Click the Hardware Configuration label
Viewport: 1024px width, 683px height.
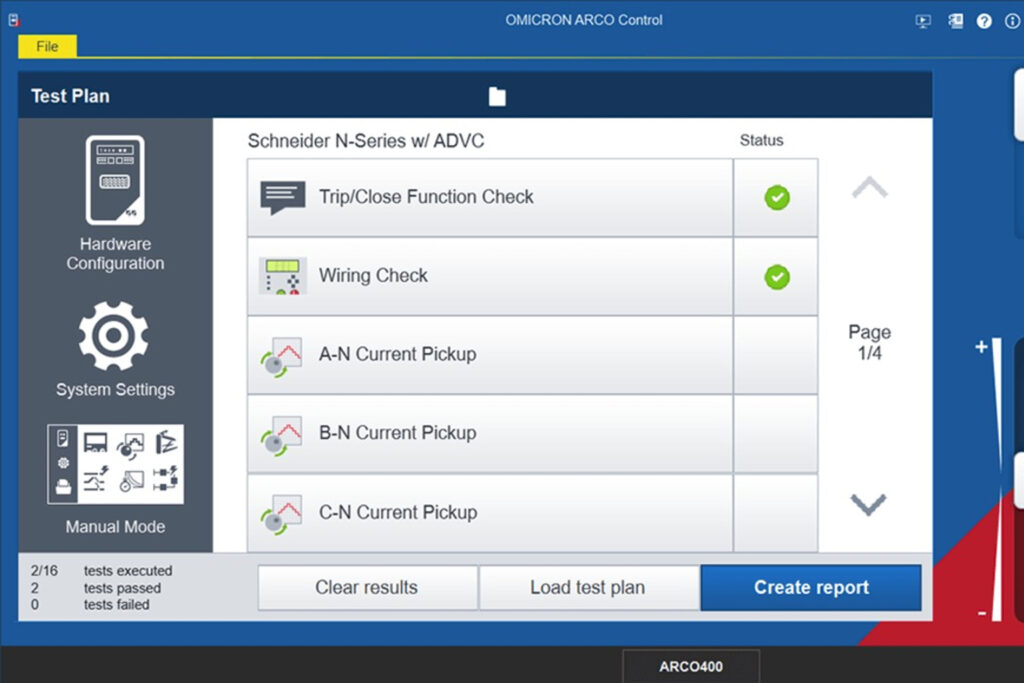(115, 253)
